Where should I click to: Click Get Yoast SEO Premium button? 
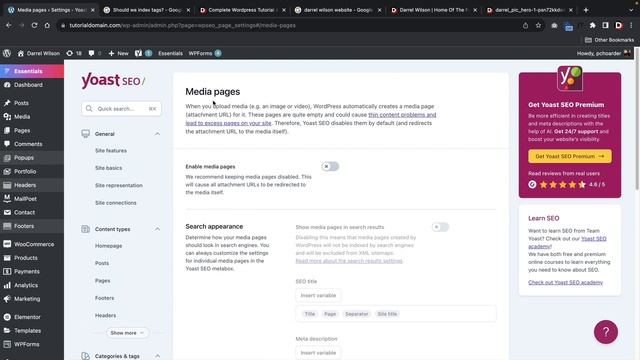click(x=570, y=156)
